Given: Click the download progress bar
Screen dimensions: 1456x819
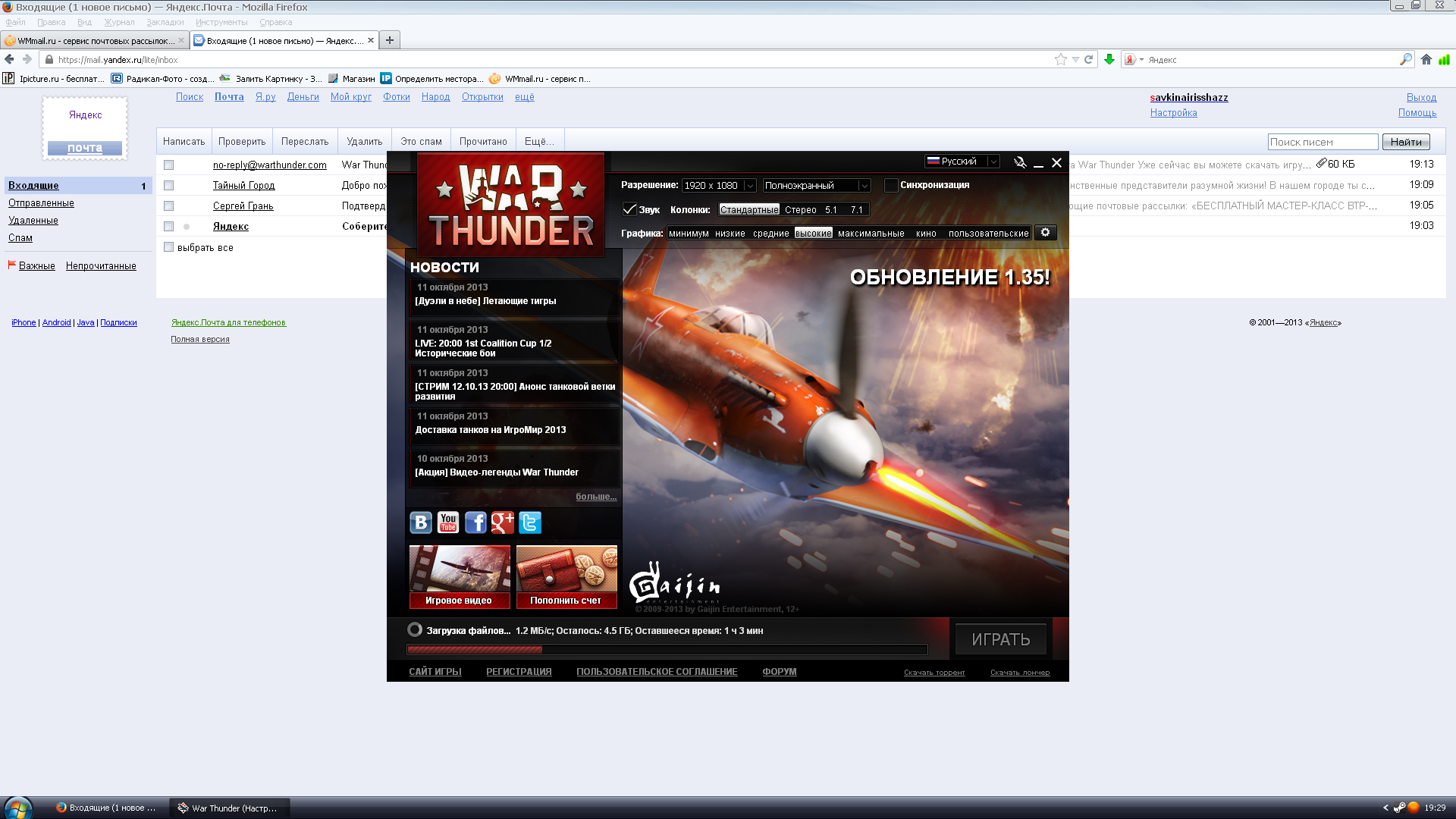Looking at the screenshot, I should coord(667,649).
